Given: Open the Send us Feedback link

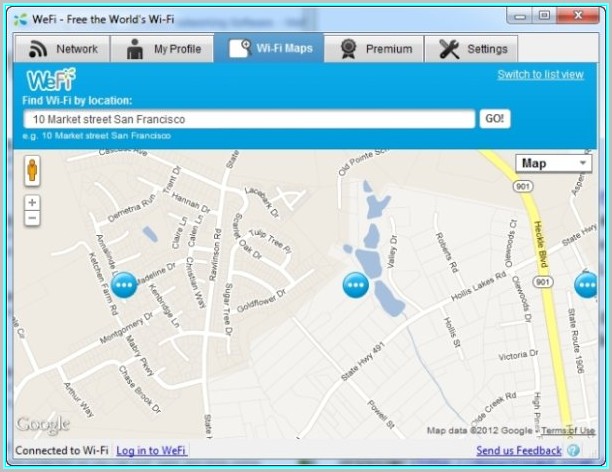Looking at the screenshot, I should tap(518, 452).
